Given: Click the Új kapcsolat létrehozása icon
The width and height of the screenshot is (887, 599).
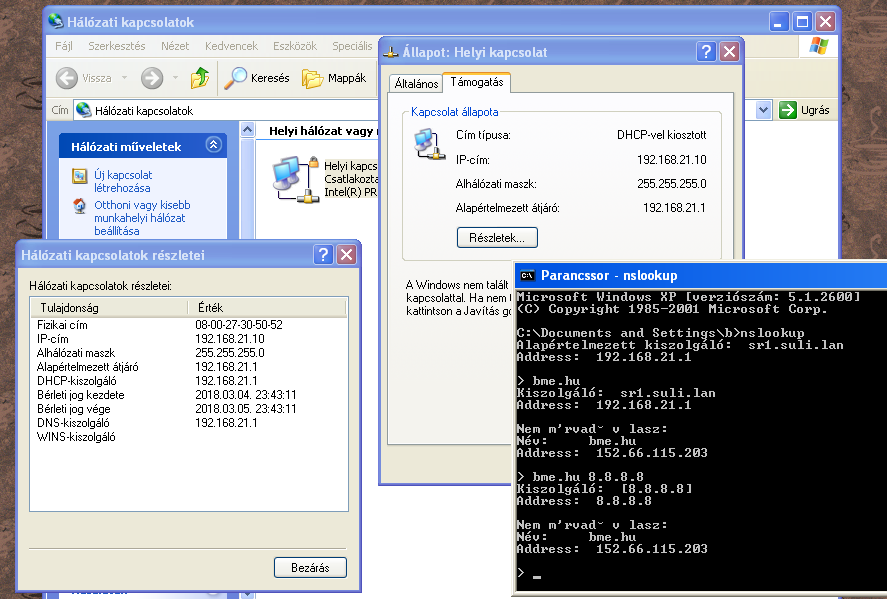Looking at the screenshot, I should point(80,176).
